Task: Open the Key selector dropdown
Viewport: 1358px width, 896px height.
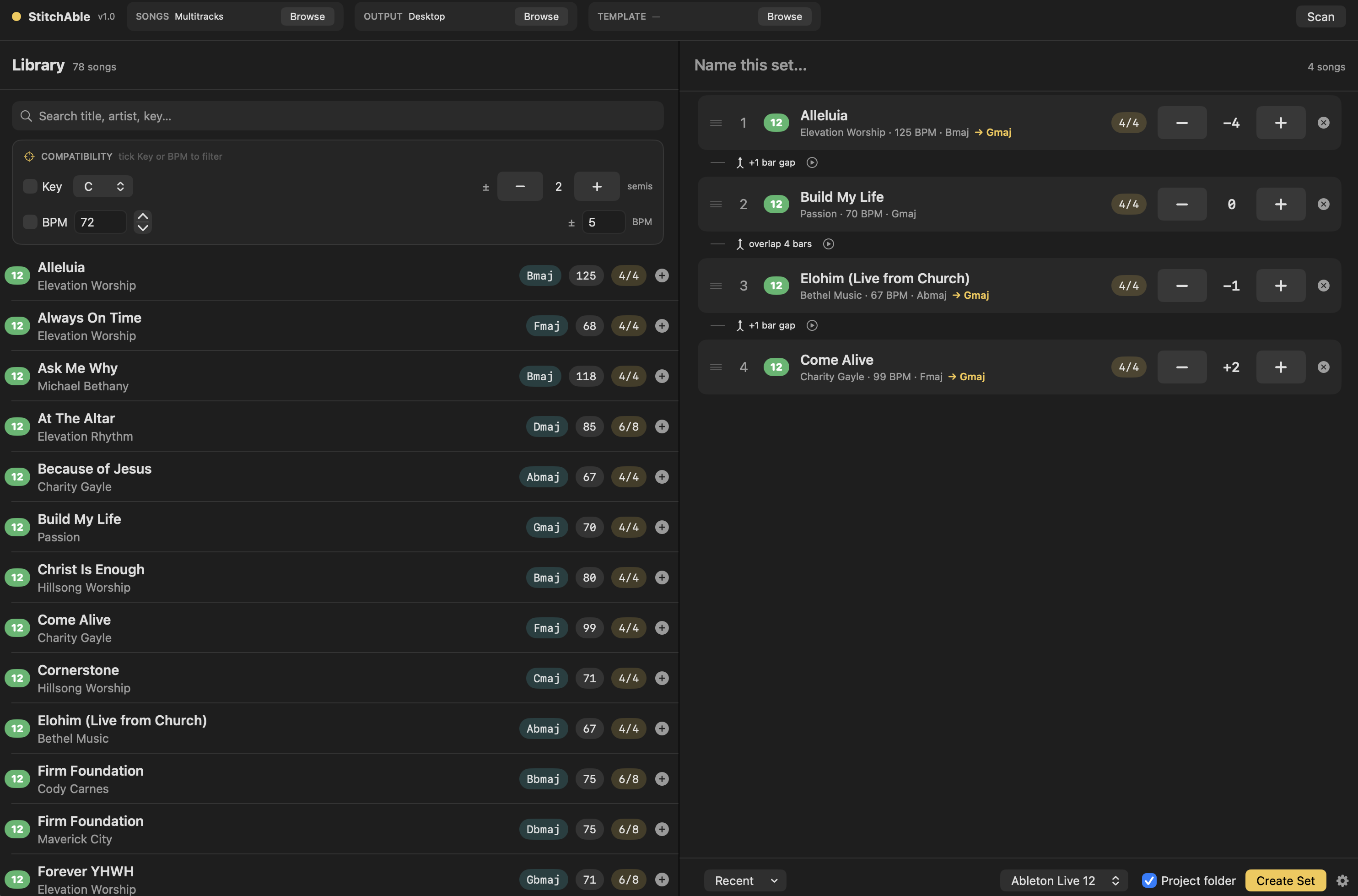Action: (x=103, y=186)
